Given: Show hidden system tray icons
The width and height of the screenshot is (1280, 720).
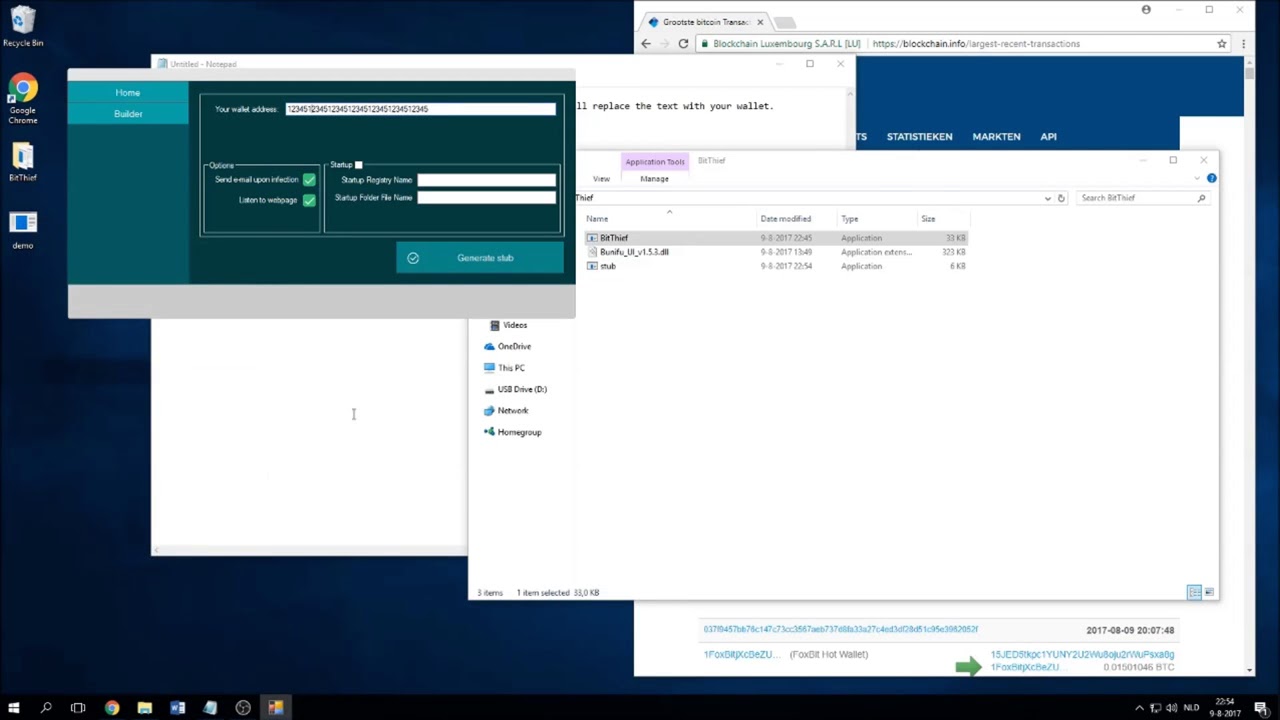Looking at the screenshot, I should [x=1139, y=708].
